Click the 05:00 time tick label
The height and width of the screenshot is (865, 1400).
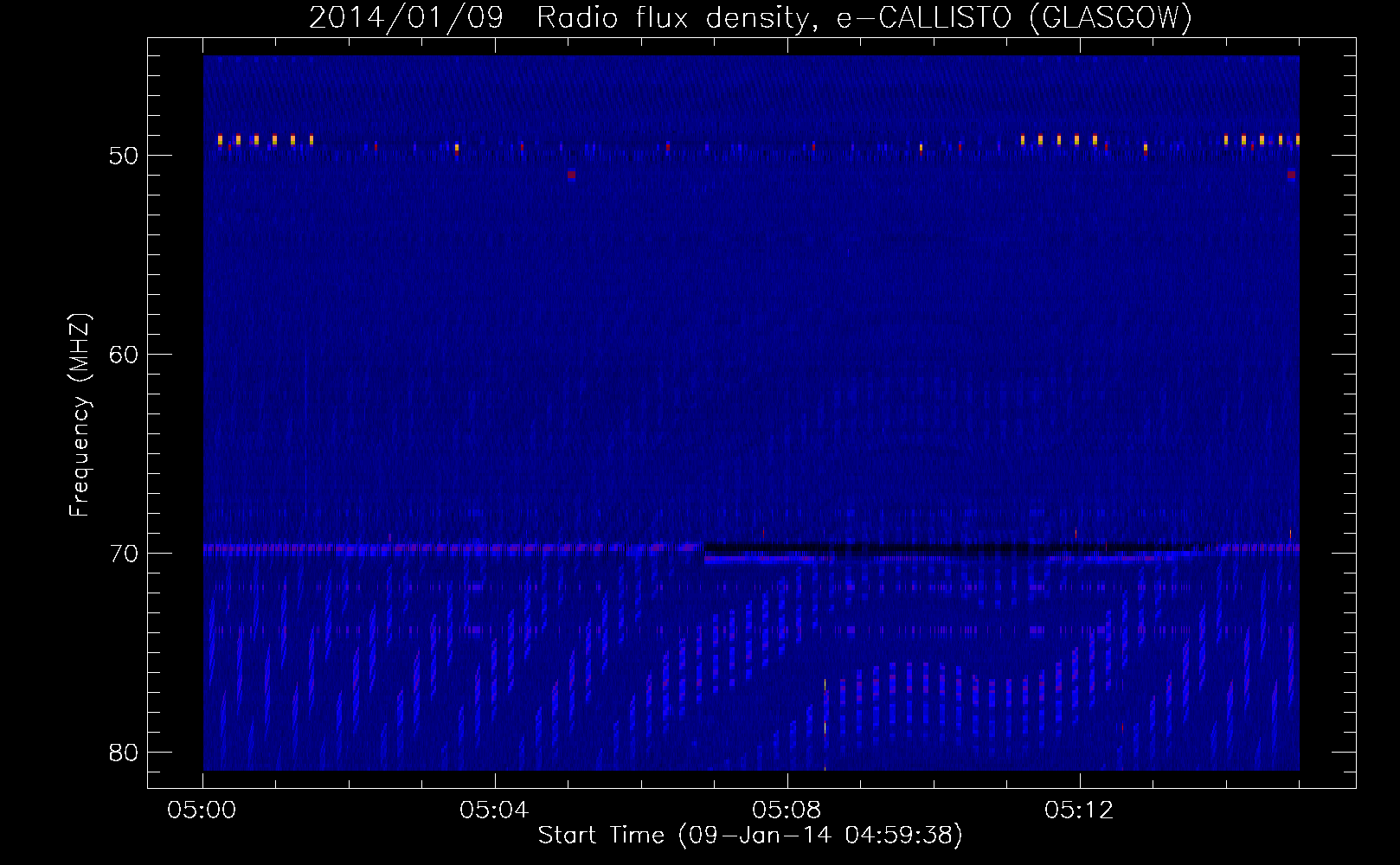202,811
